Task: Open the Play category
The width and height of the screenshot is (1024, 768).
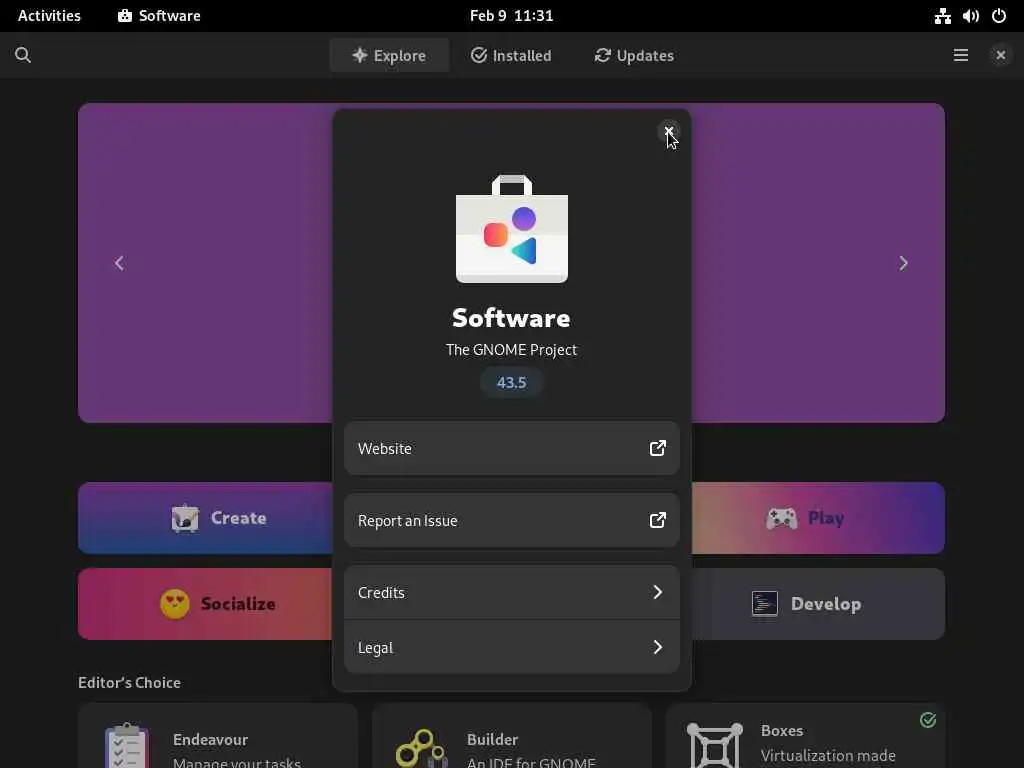Action: coord(818,518)
